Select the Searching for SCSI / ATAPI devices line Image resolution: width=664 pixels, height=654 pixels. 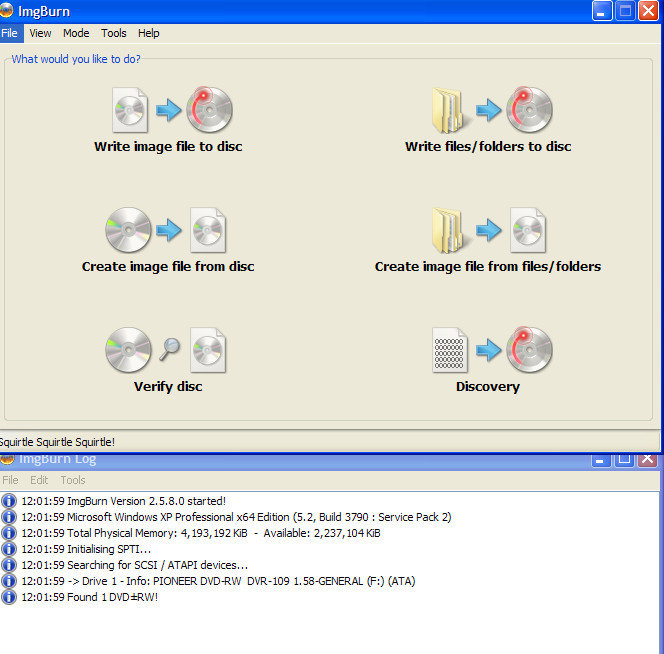pos(135,565)
